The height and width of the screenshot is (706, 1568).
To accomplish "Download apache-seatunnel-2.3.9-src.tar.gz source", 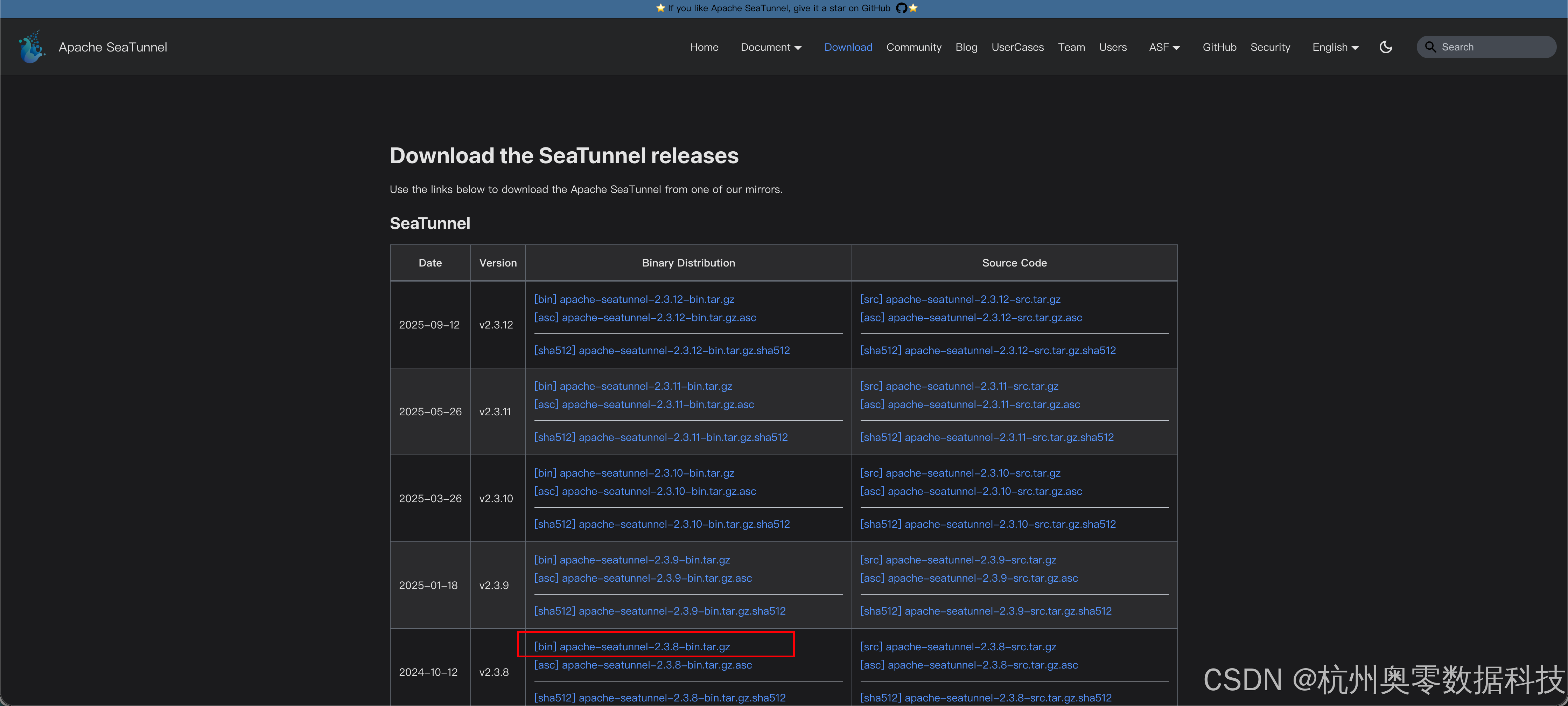I will 958,559.
